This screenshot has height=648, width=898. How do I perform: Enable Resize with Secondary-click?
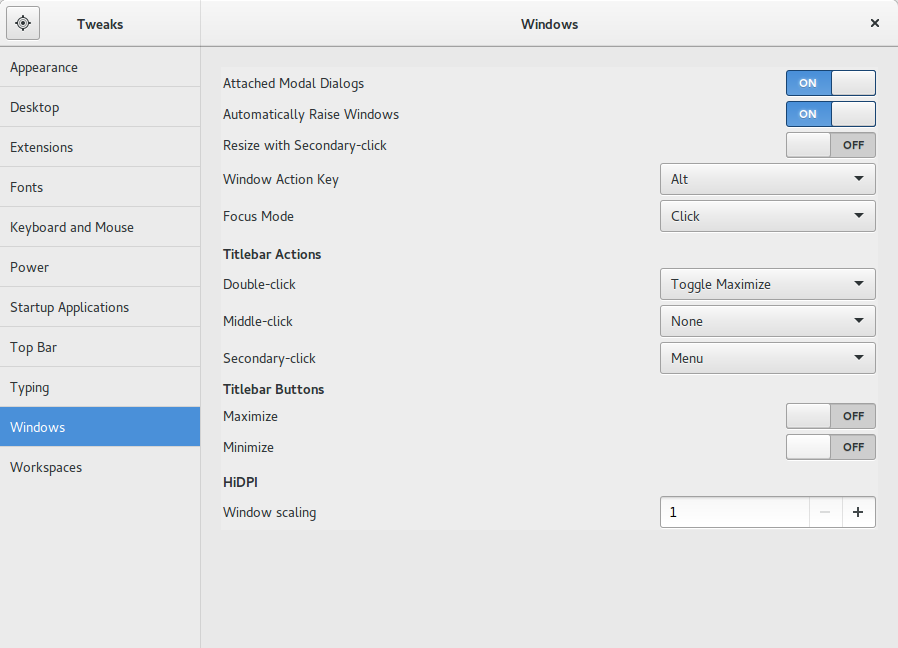pyautogui.click(x=830, y=145)
